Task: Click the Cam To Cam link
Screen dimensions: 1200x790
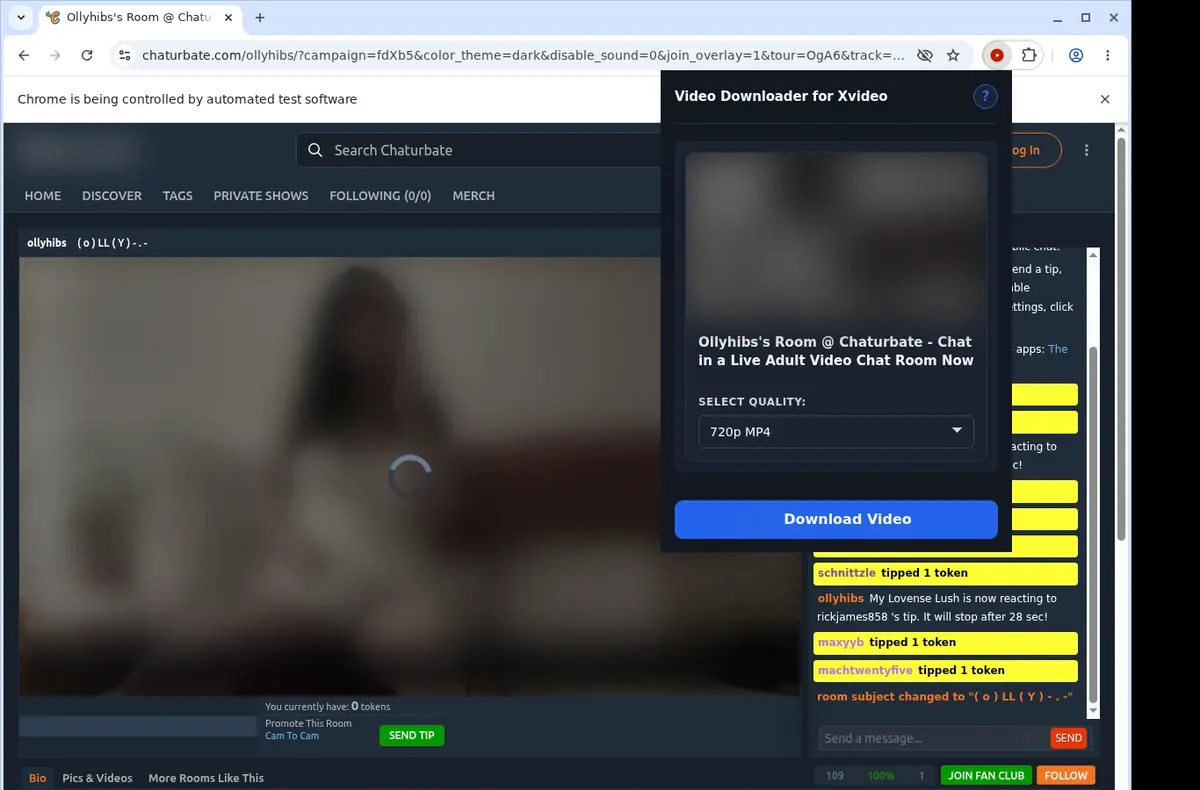Action: click(x=292, y=736)
